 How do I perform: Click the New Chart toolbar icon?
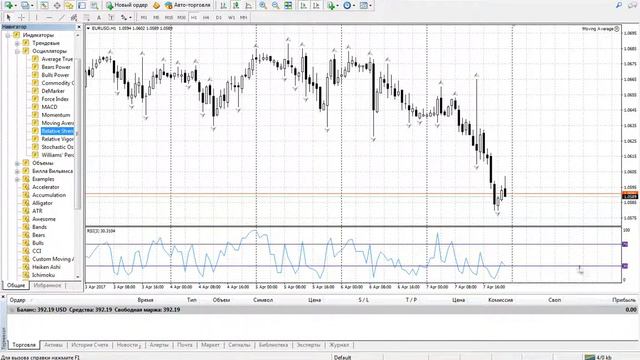8,5
